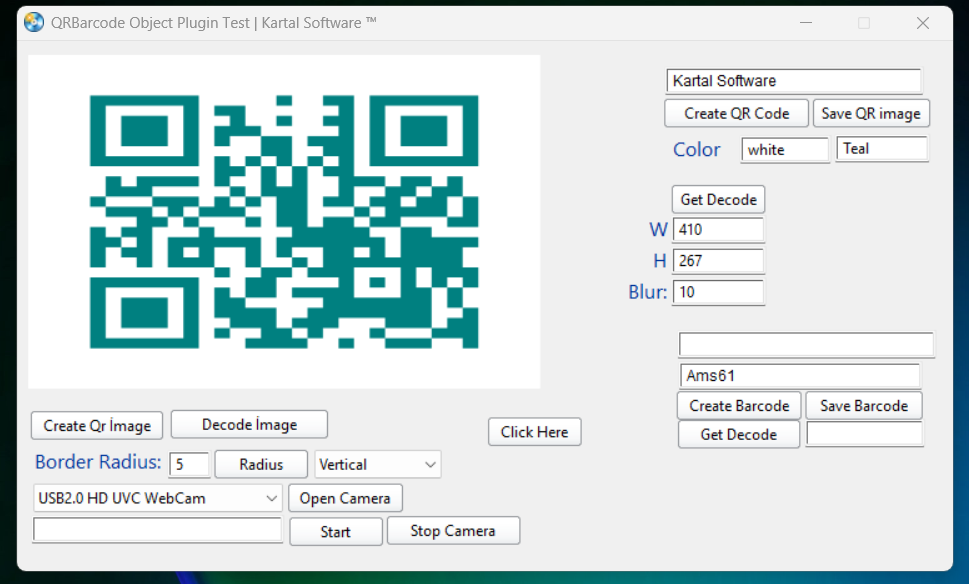
Task: Minimize the QRBarcode window
Action: (x=805, y=23)
